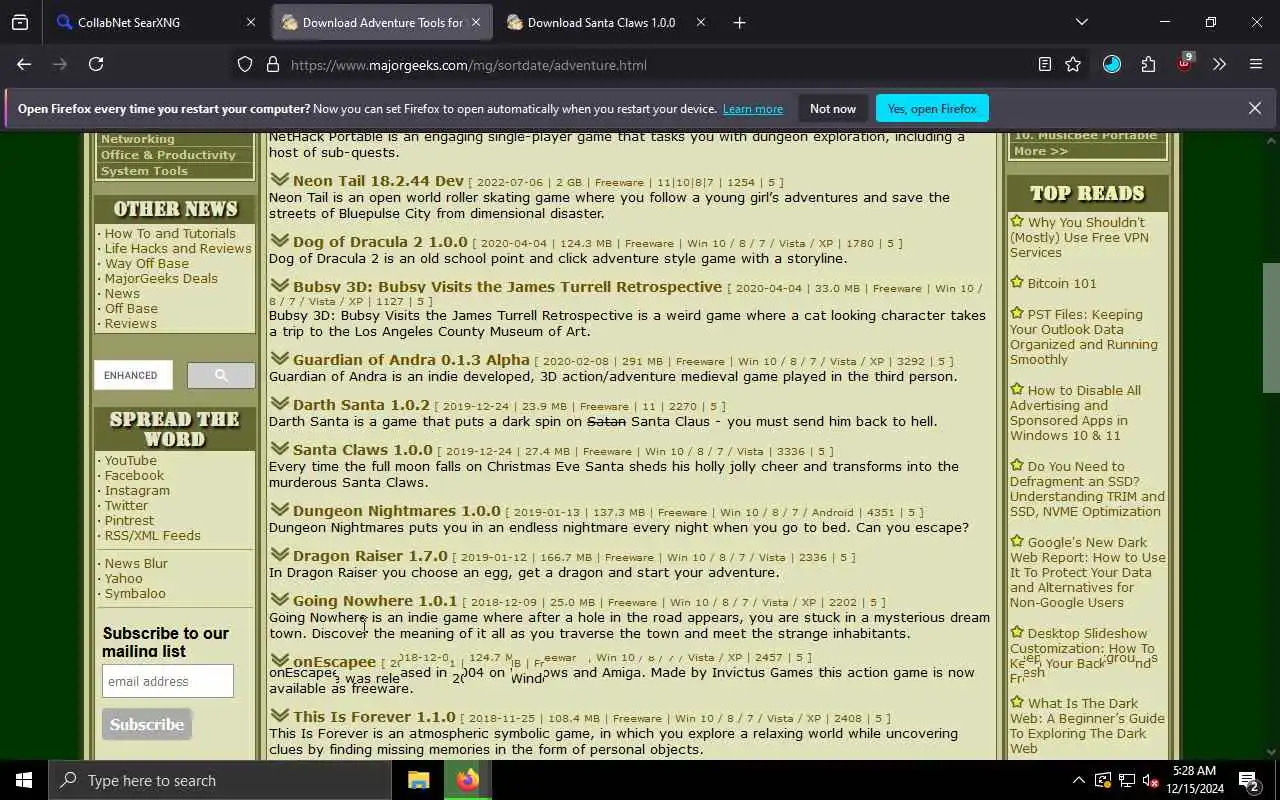The height and width of the screenshot is (800, 1280).
Task: Open Office & Productivity category
Action: [x=168, y=155]
